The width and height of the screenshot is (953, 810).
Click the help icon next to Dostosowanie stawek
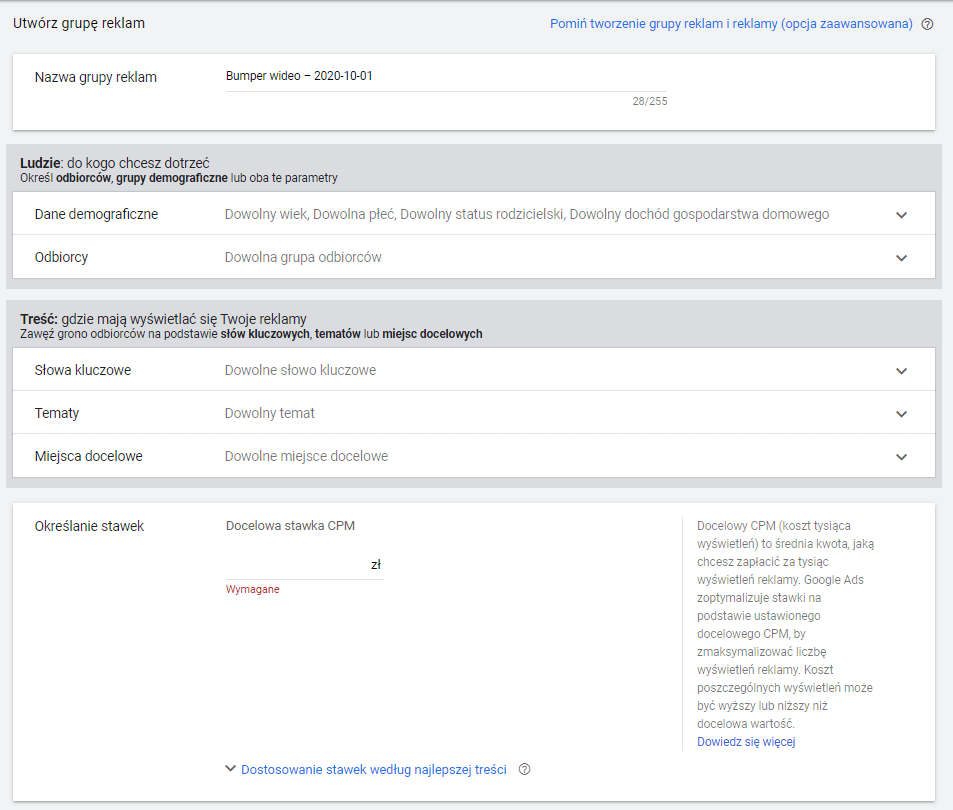point(525,770)
